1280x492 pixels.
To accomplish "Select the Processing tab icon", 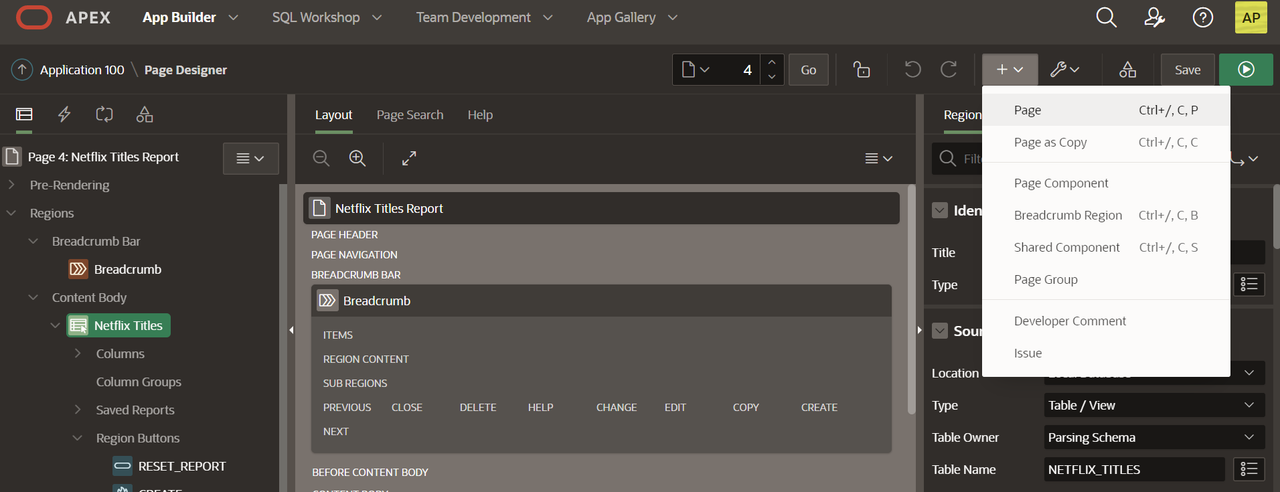I will tap(104, 114).
